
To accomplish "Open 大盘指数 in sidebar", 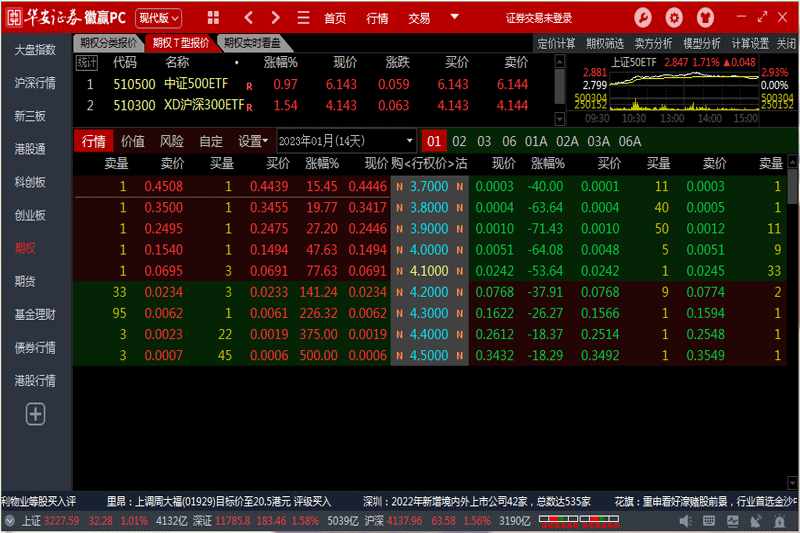I will tap(35, 50).
